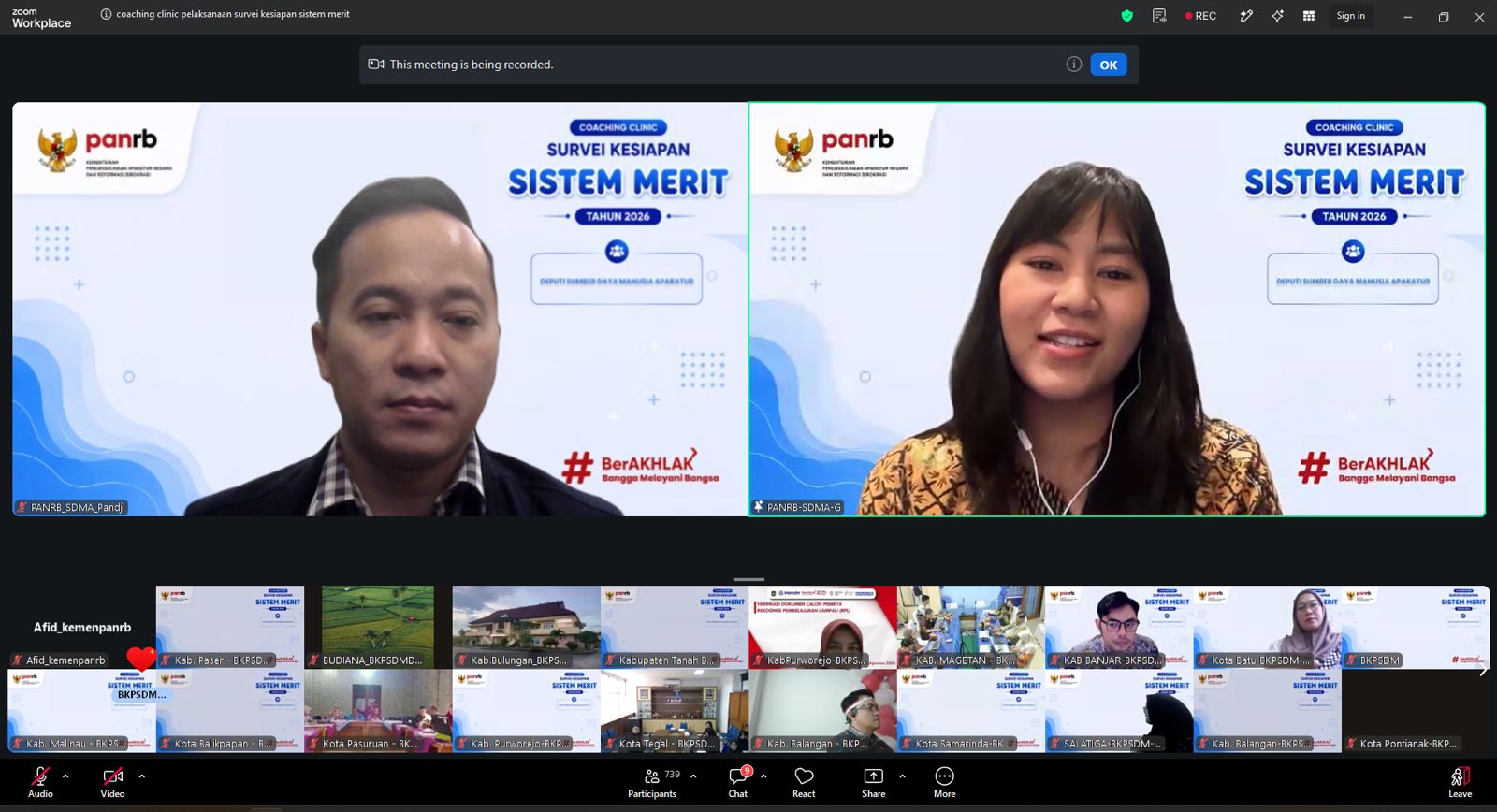Open the notes icon in the title bar
This screenshot has width=1497, height=812.
pos(1159,16)
